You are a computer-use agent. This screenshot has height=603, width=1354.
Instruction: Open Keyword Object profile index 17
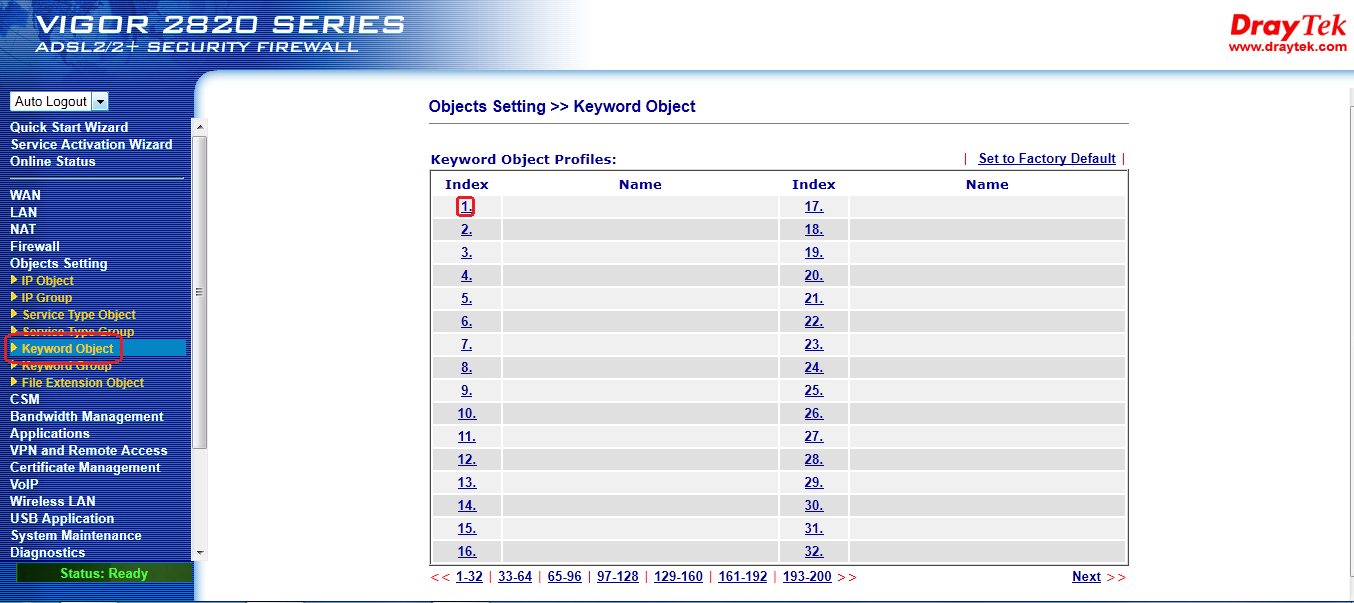pyautogui.click(x=813, y=207)
